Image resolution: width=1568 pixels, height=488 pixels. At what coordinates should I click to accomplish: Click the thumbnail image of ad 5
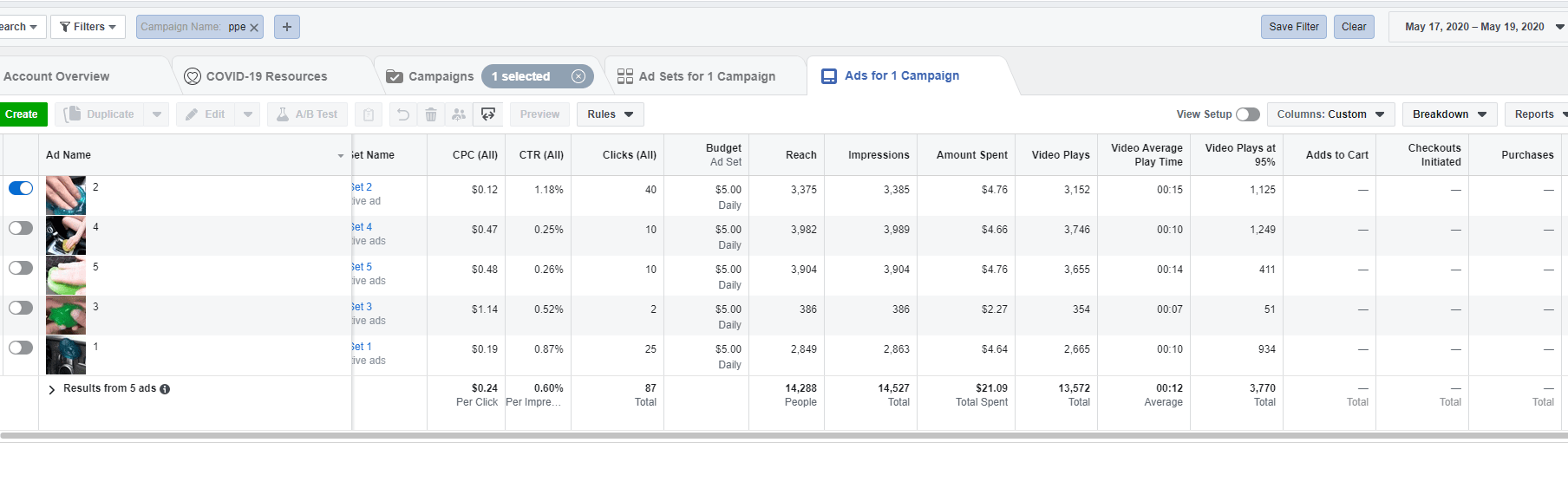coord(66,276)
